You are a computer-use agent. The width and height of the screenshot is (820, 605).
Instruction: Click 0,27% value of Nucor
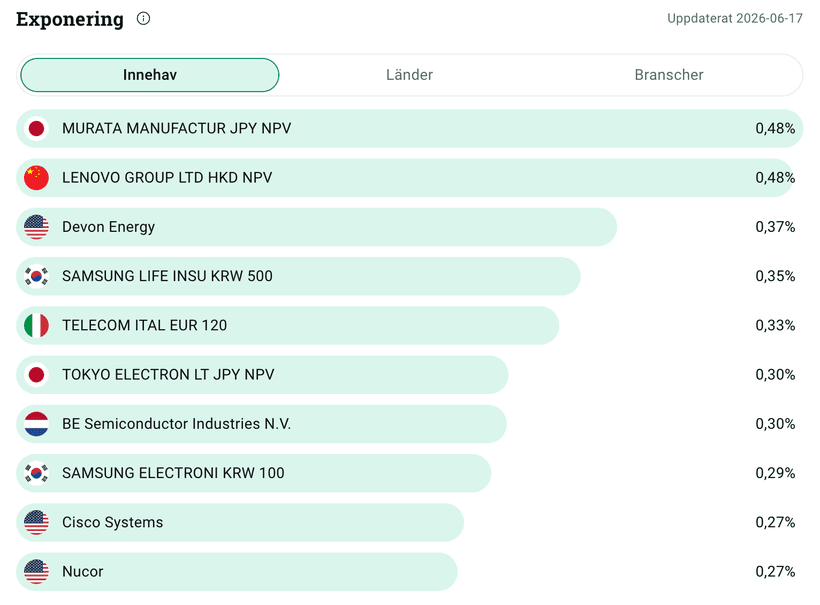[775, 572]
